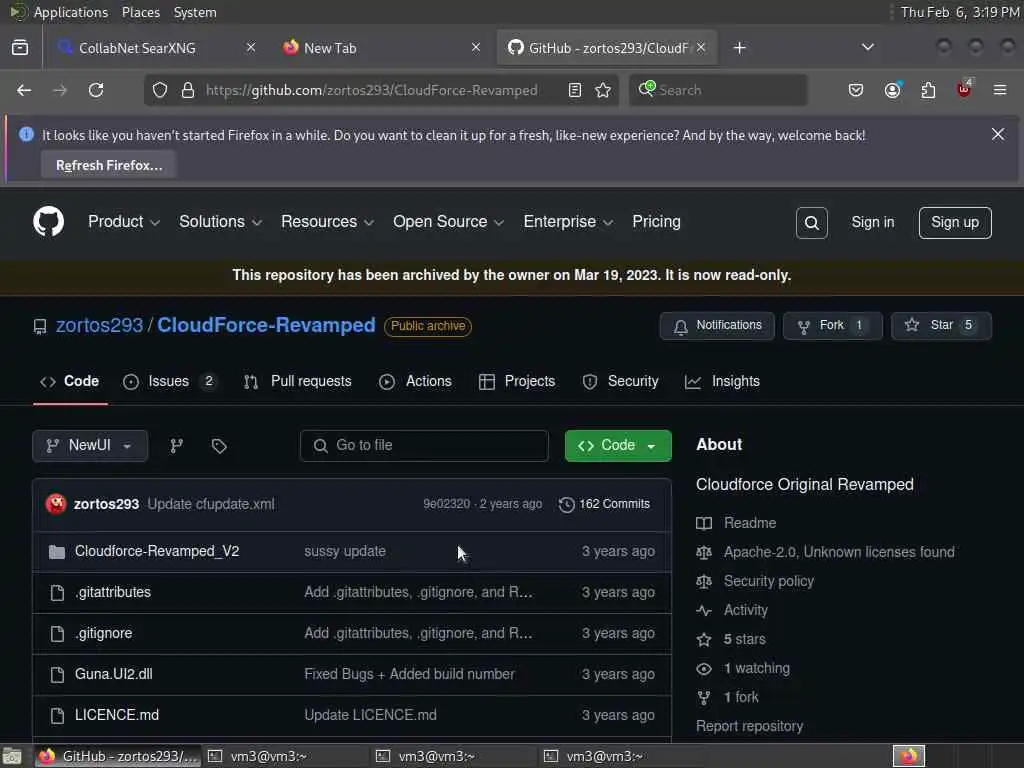
Task: Expand the Resources menu
Action: click(x=328, y=222)
